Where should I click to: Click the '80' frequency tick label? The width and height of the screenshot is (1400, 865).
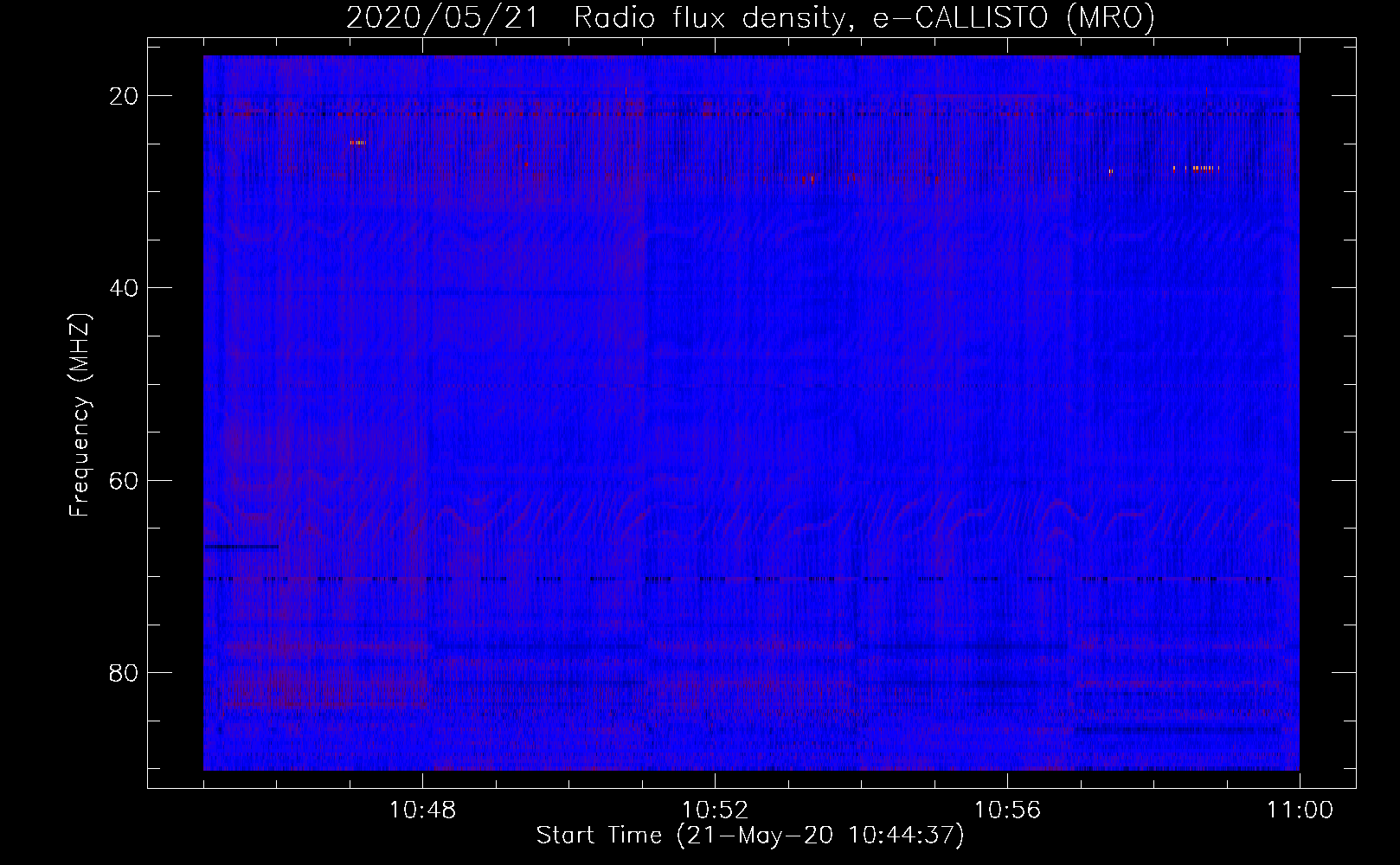click(125, 673)
